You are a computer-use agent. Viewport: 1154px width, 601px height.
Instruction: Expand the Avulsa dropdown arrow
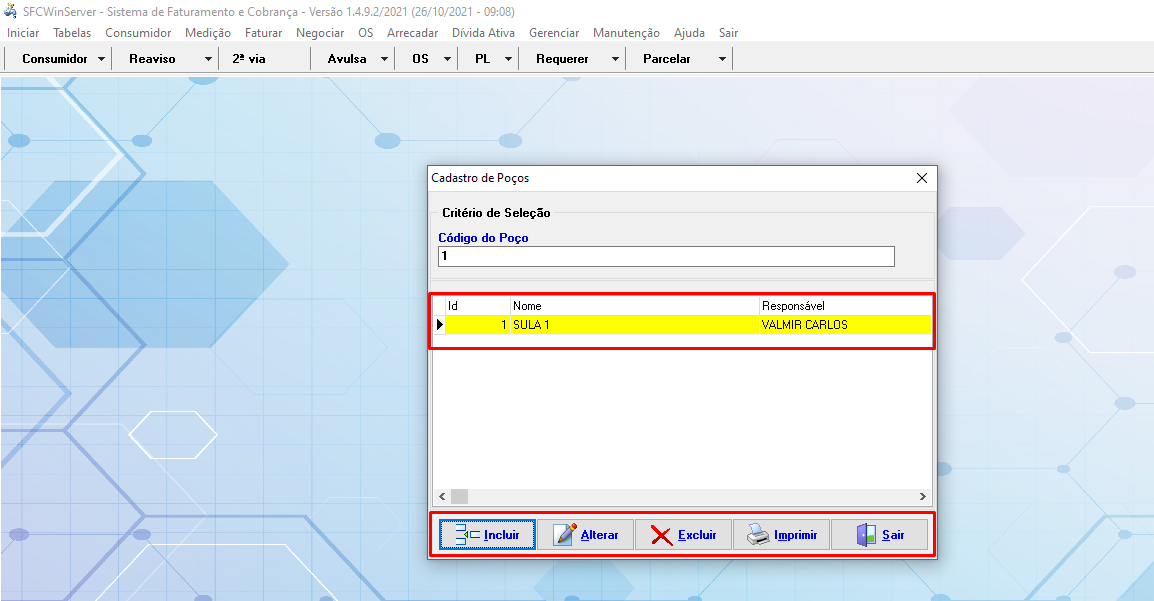coord(384,59)
